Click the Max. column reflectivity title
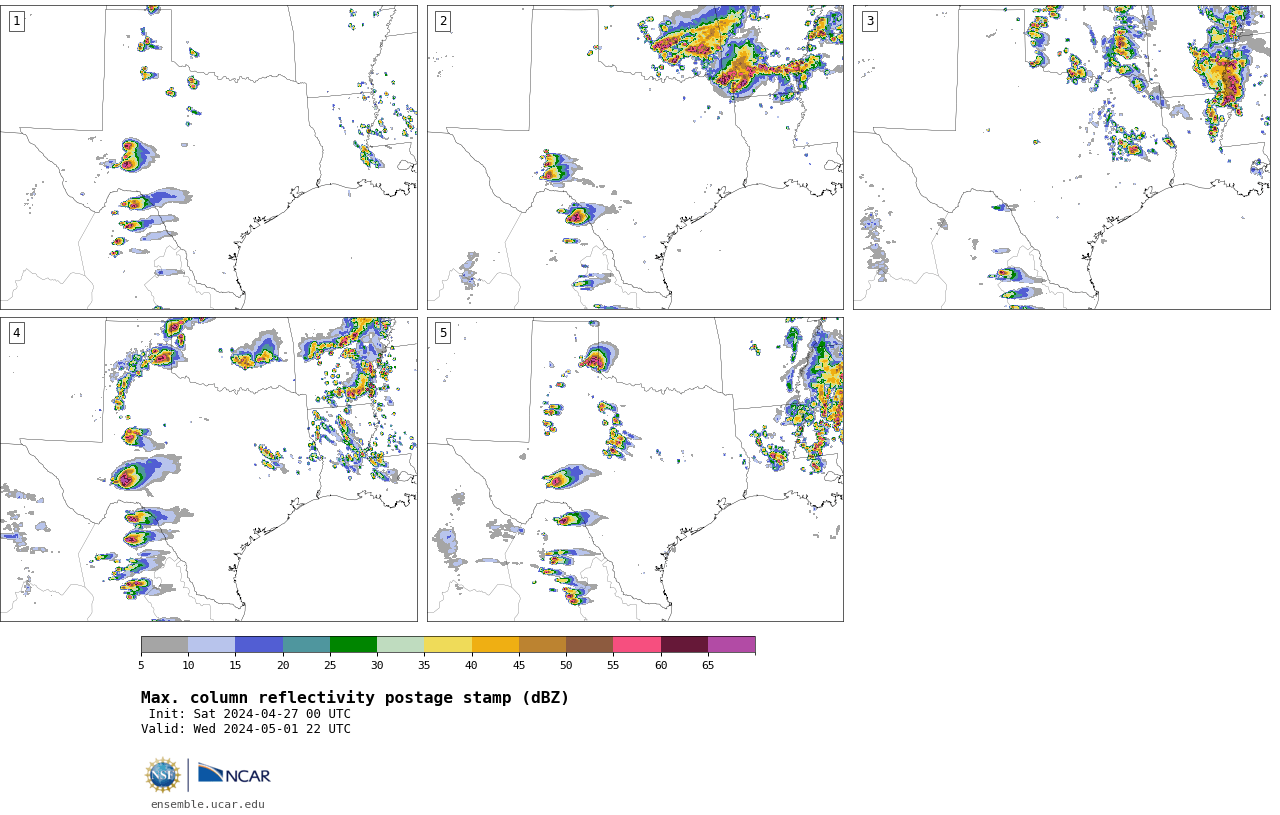This screenshot has width=1280, height=815. pos(355,698)
